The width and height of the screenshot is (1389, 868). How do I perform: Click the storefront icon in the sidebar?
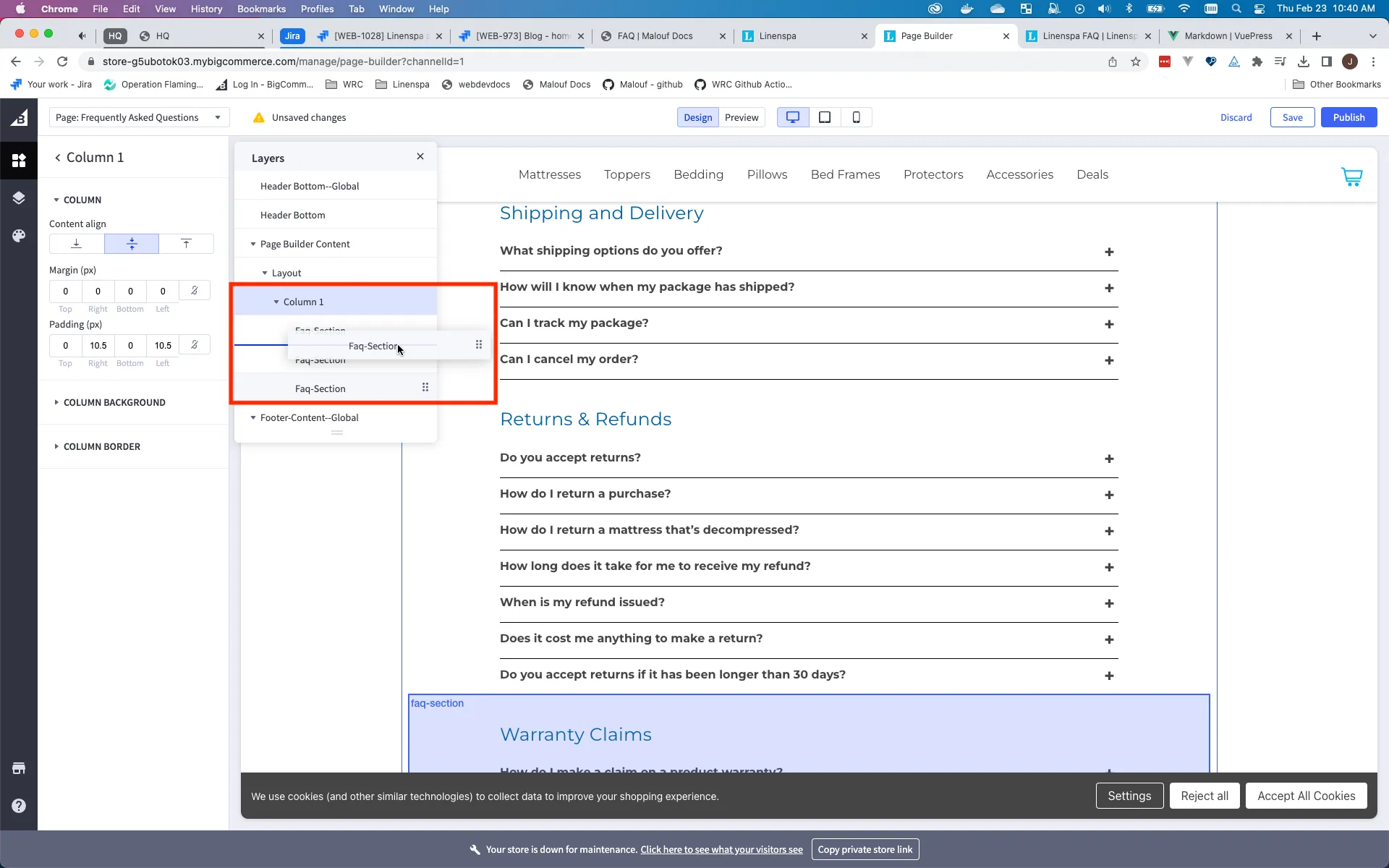point(19,768)
